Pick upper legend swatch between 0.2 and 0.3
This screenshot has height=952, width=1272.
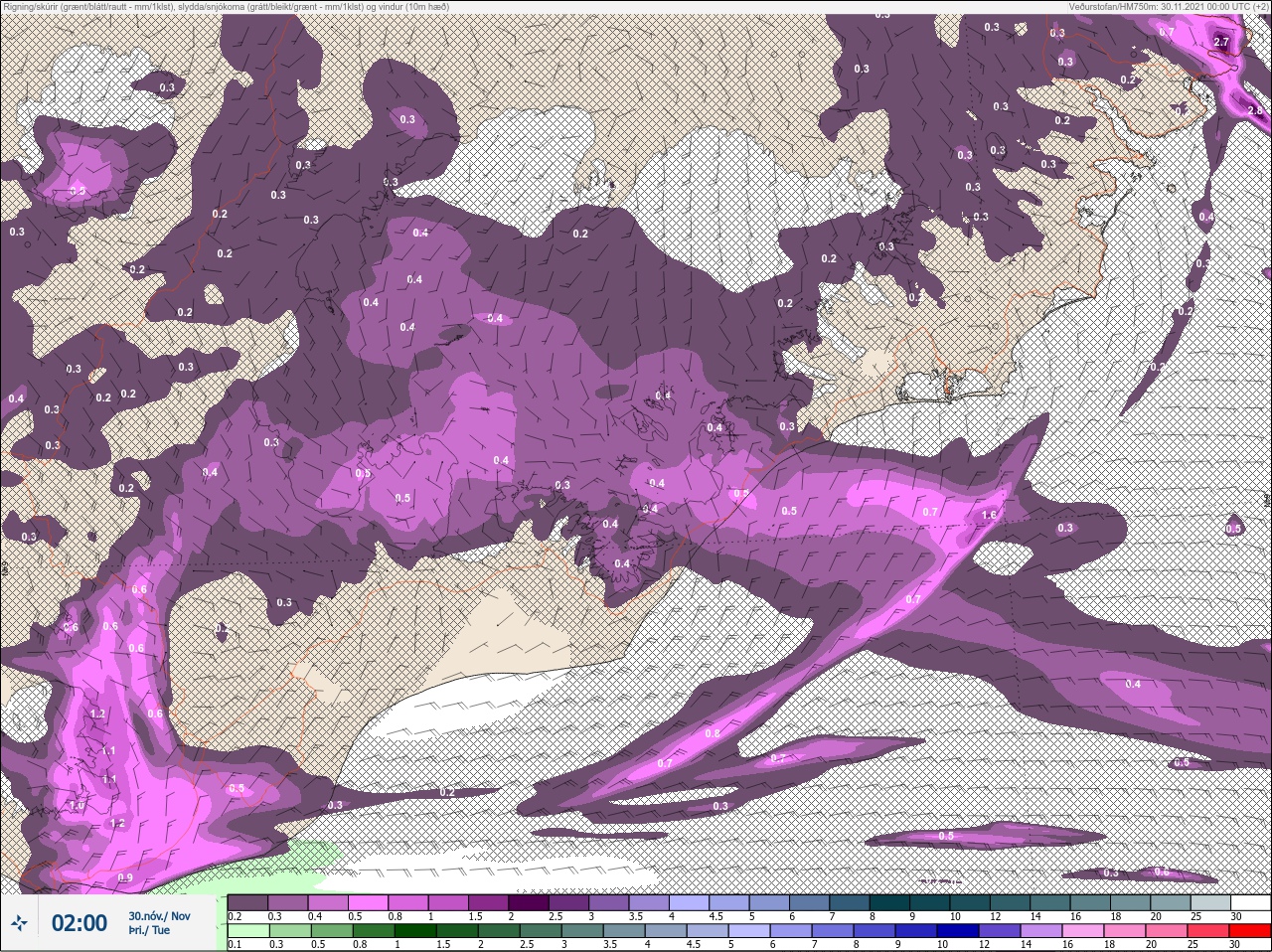tap(247, 902)
